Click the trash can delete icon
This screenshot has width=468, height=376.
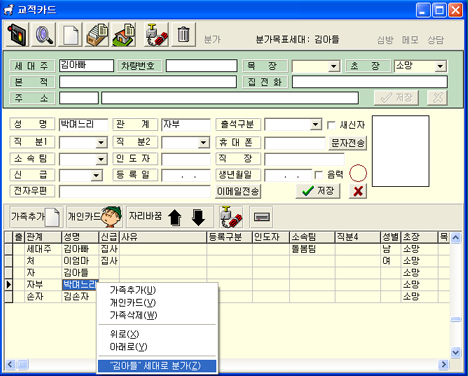coord(183,35)
